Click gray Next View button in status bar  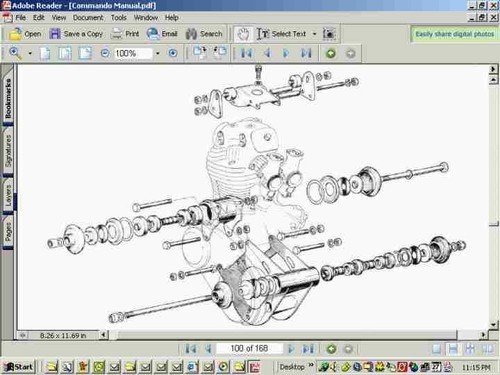point(348,349)
